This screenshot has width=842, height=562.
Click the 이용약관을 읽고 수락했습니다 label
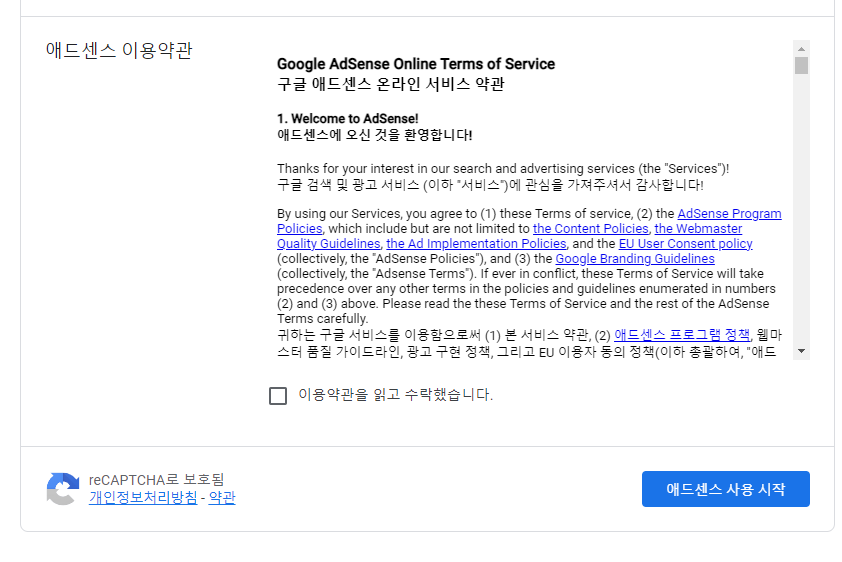pyautogui.click(x=395, y=395)
